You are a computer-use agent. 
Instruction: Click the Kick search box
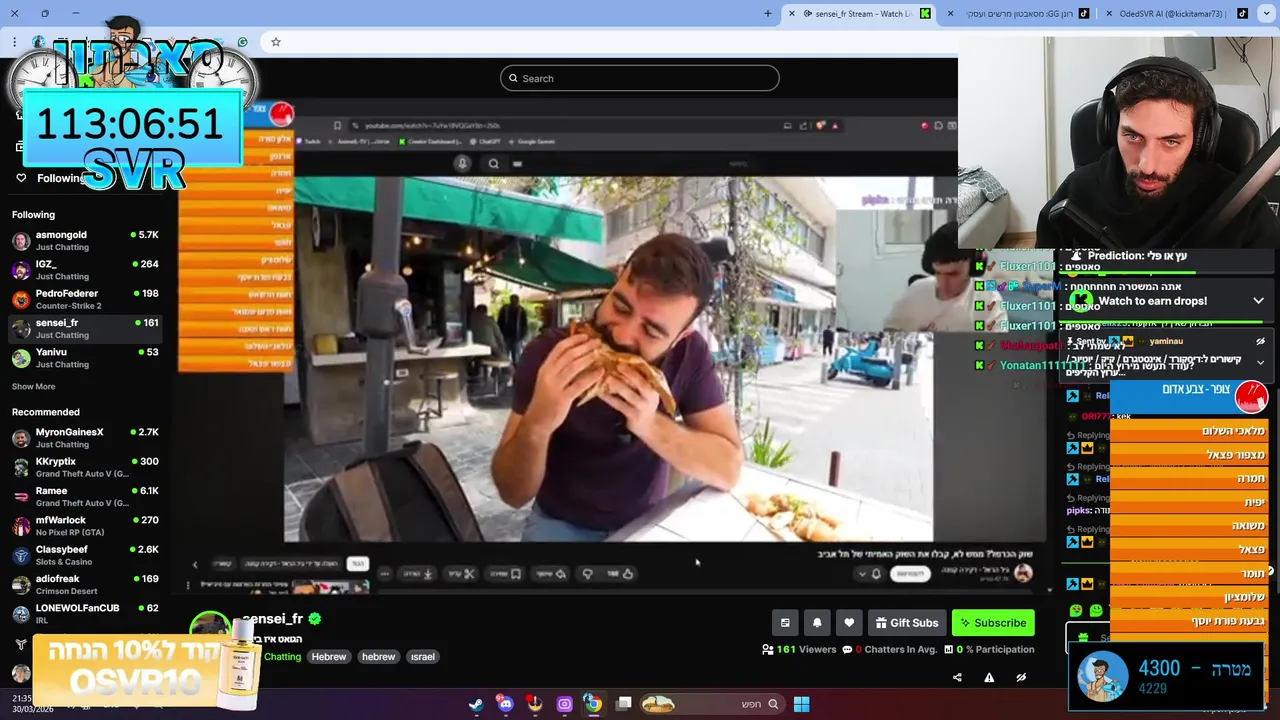(639, 78)
